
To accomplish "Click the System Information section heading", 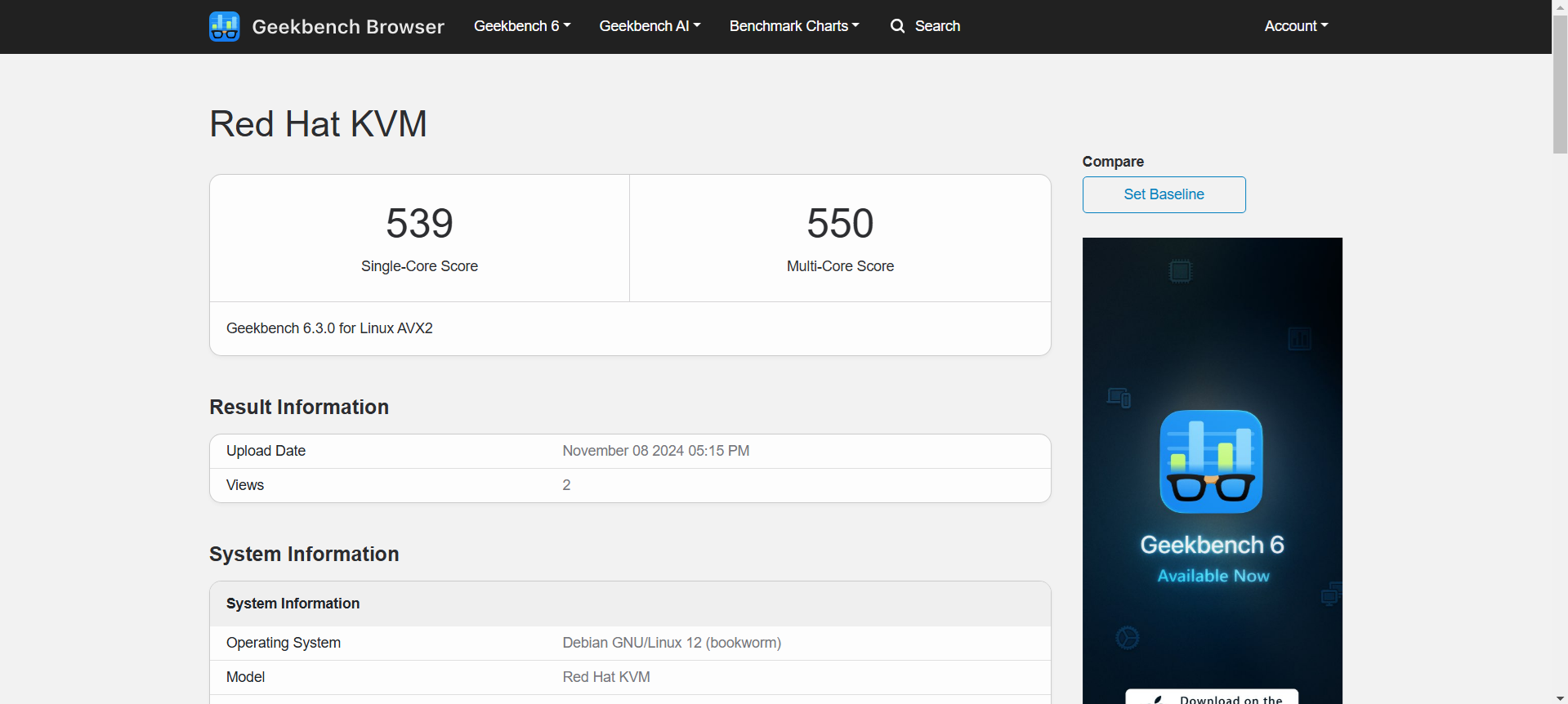I will 304,554.
